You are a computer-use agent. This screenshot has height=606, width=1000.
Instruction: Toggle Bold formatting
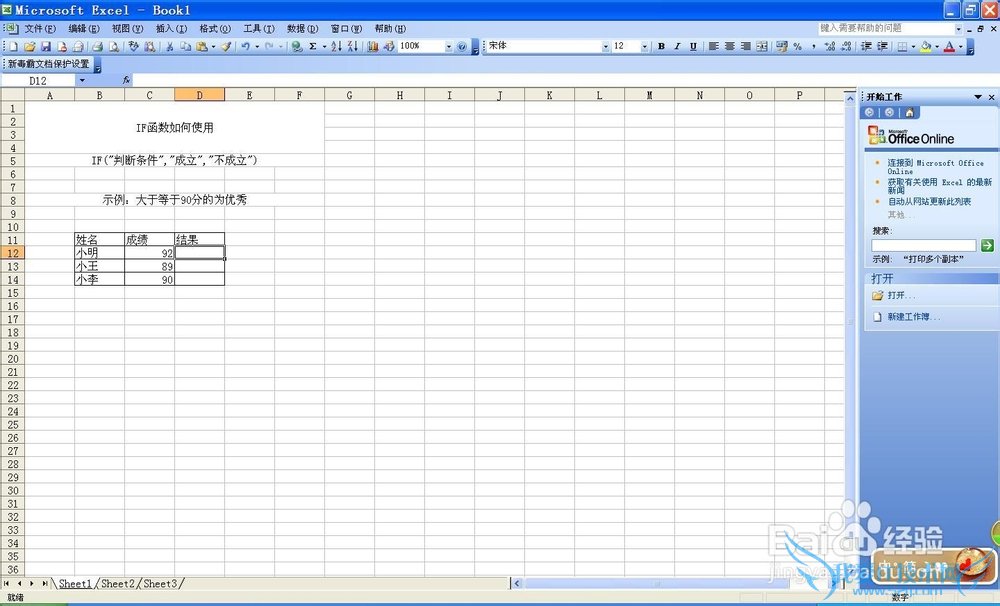tap(661, 47)
